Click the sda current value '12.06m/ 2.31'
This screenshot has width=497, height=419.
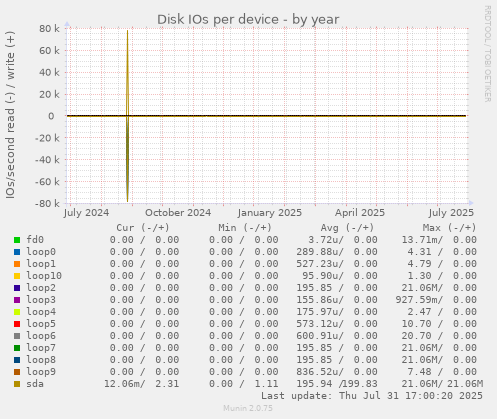pos(142,384)
